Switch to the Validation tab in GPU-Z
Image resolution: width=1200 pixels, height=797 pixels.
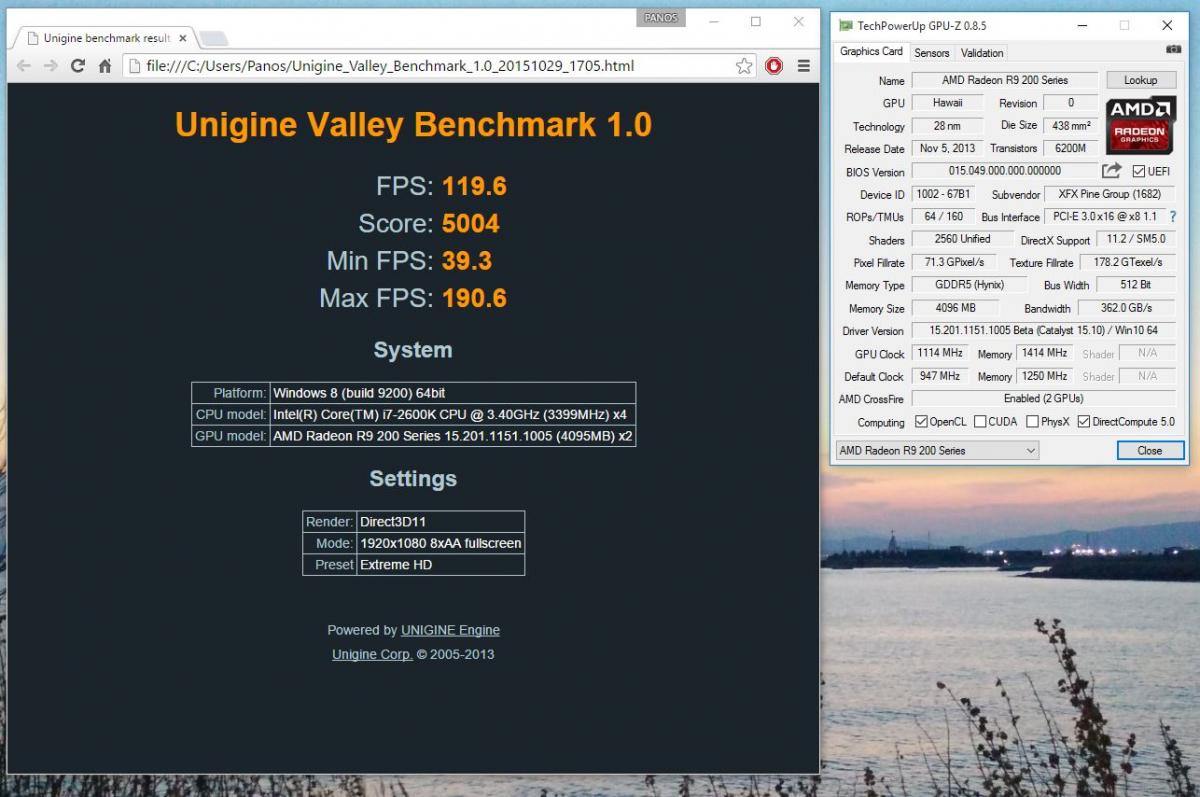click(x=982, y=53)
